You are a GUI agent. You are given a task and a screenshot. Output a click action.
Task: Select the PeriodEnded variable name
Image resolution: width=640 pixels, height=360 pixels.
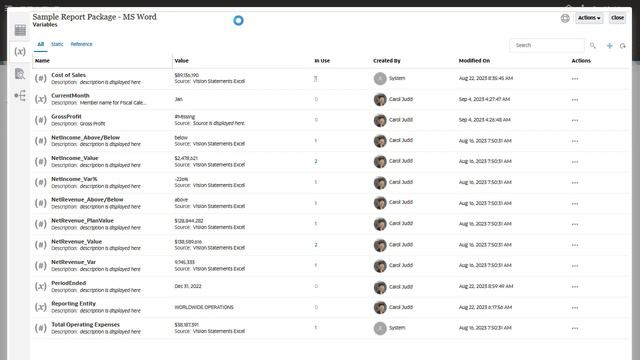click(x=69, y=283)
